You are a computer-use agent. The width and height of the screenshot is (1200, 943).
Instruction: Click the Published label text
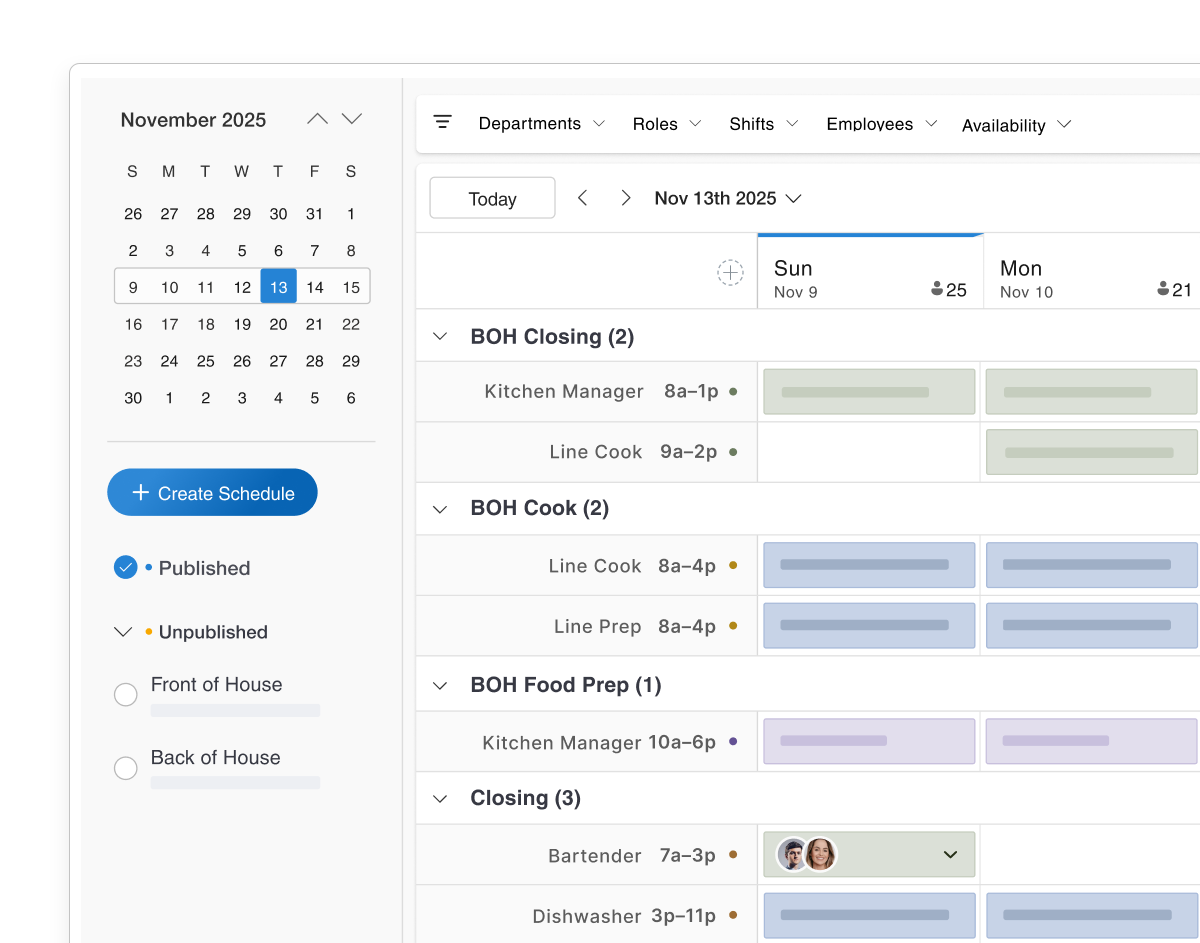[205, 568]
